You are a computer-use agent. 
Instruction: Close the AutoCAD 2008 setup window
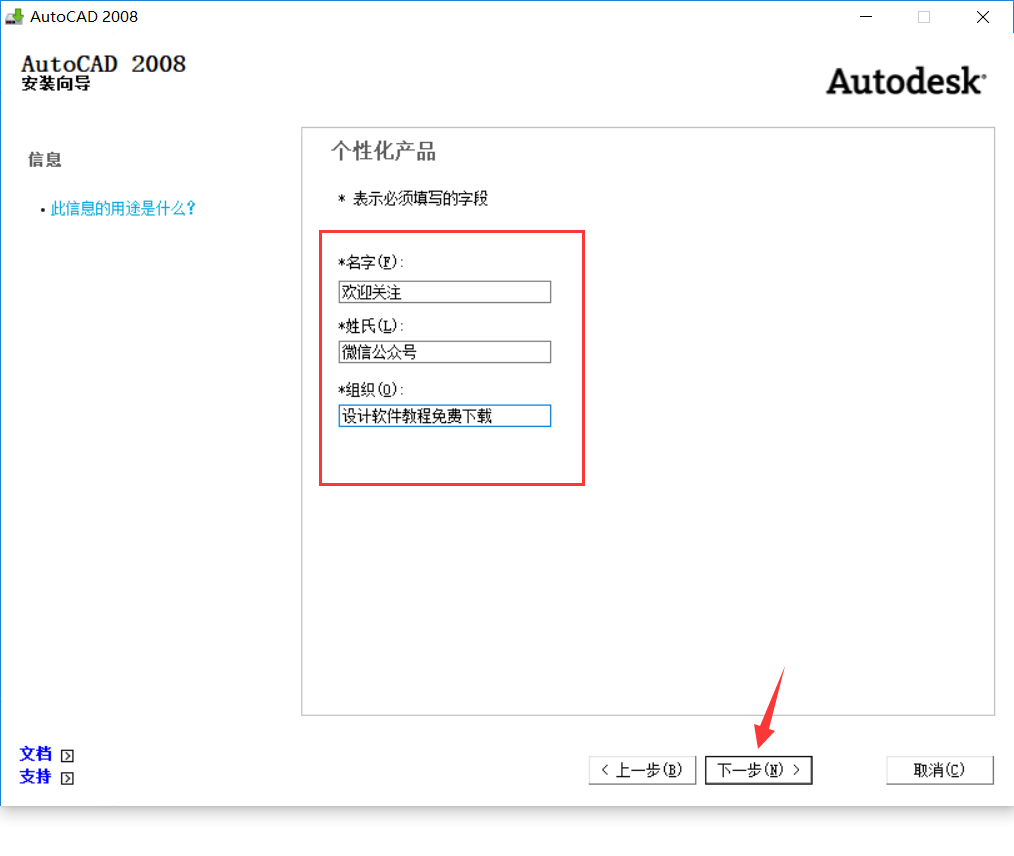[x=983, y=17]
